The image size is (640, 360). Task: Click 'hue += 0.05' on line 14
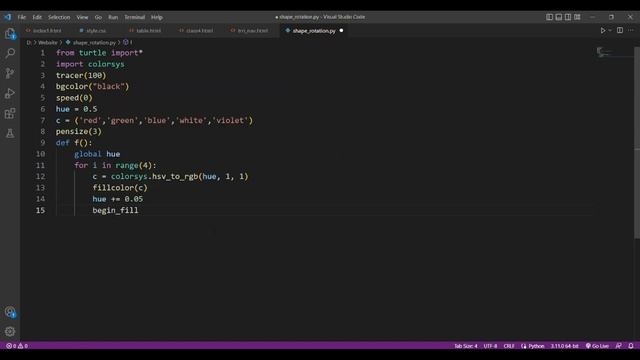[118, 199]
